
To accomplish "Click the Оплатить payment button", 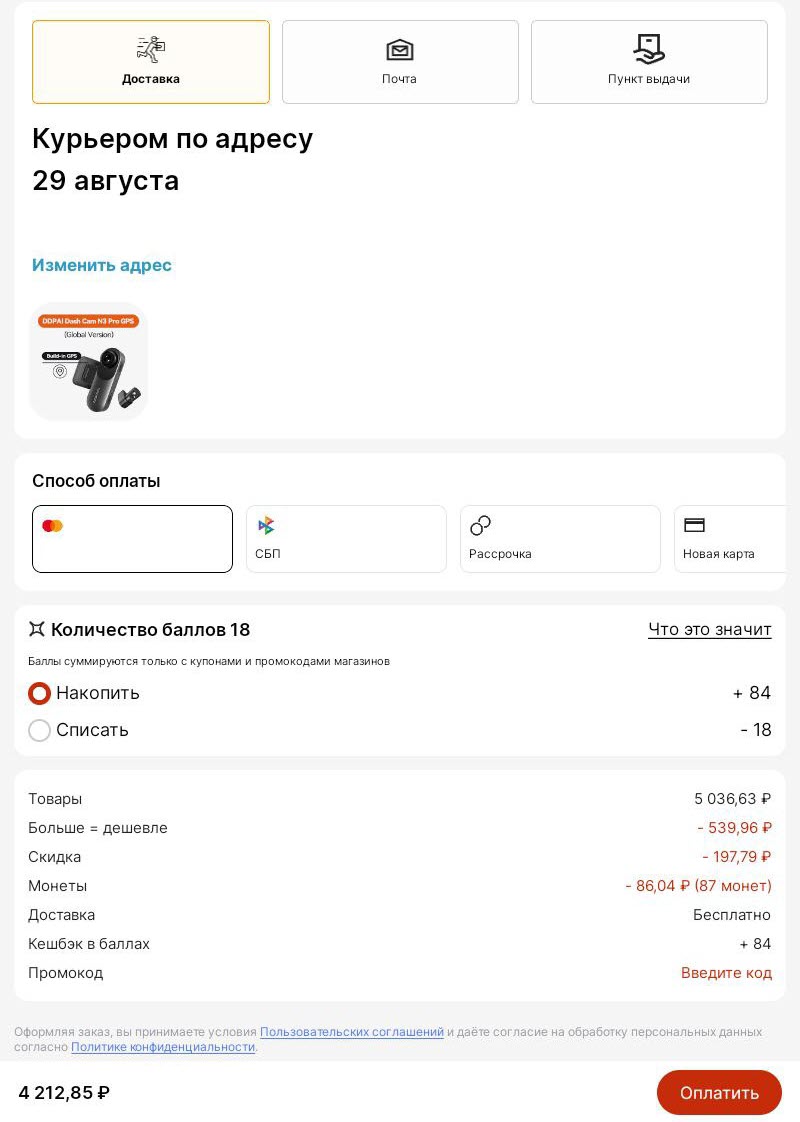I will pyautogui.click(x=718, y=1092).
